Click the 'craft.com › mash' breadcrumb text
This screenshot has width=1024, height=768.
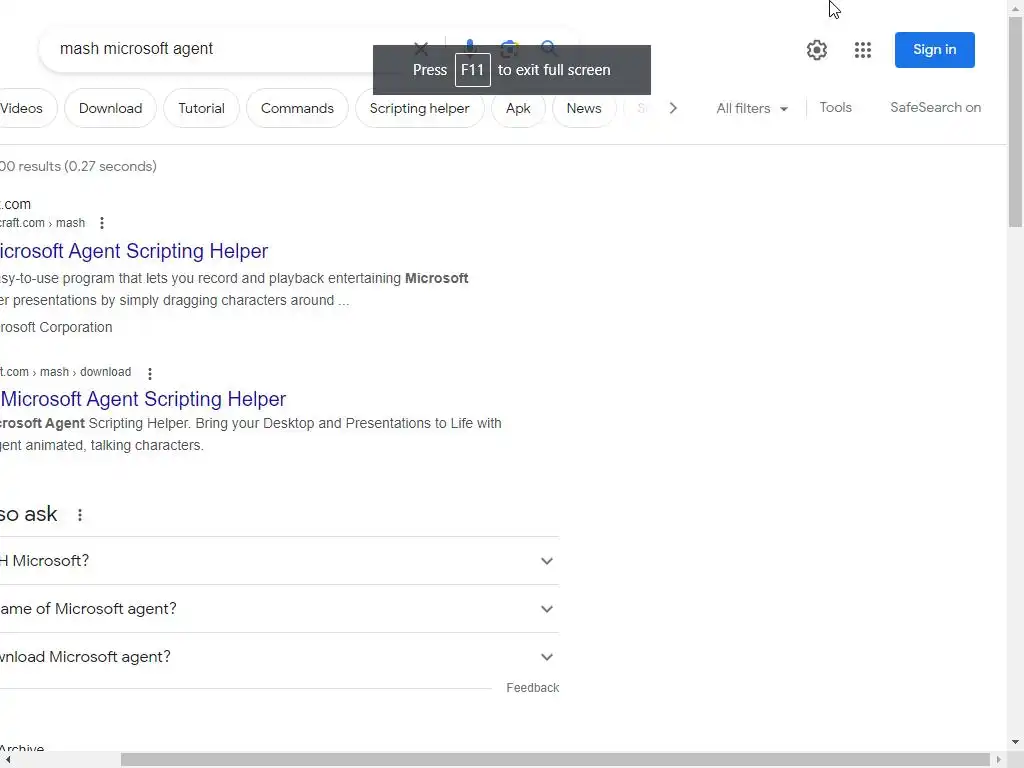[42, 223]
